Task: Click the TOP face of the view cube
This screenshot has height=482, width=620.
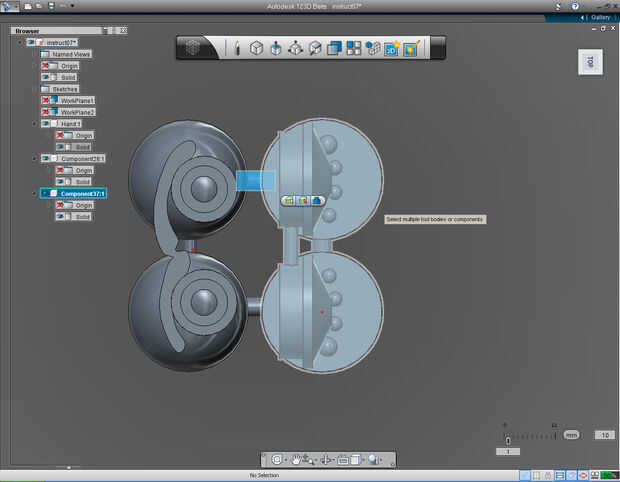Action: (590, 62)
